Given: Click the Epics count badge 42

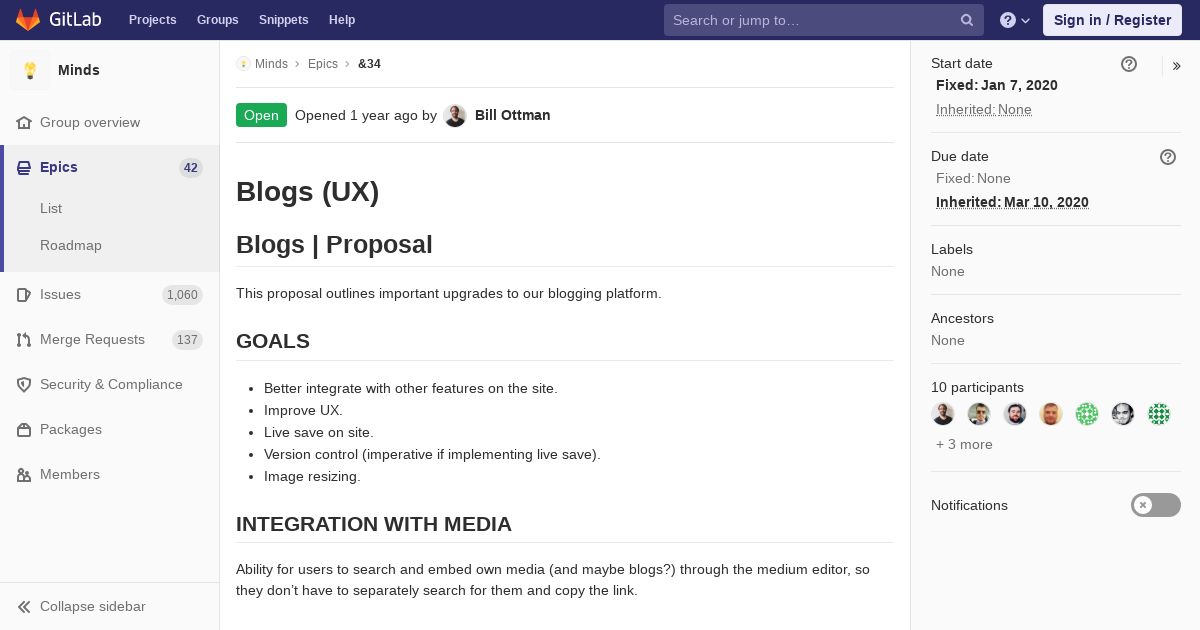Looking at the screenshot, I should pos(191,168).
